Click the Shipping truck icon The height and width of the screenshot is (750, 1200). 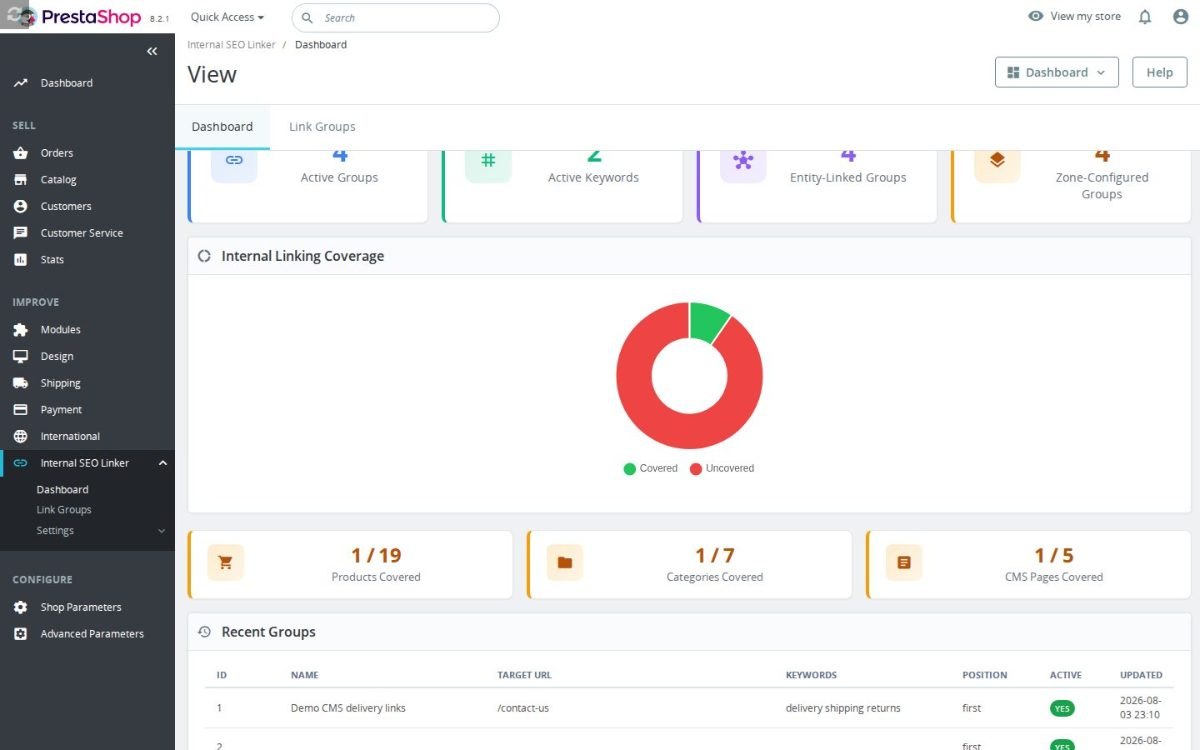(20, 383)
